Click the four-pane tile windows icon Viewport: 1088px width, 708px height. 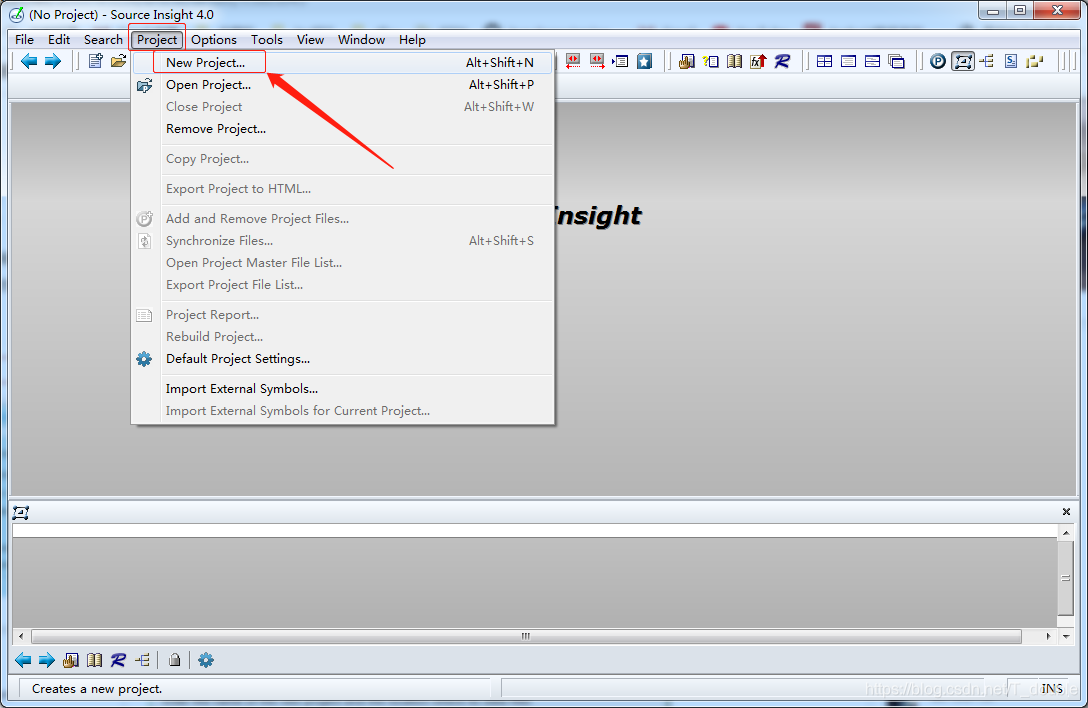tap(824, 61)
